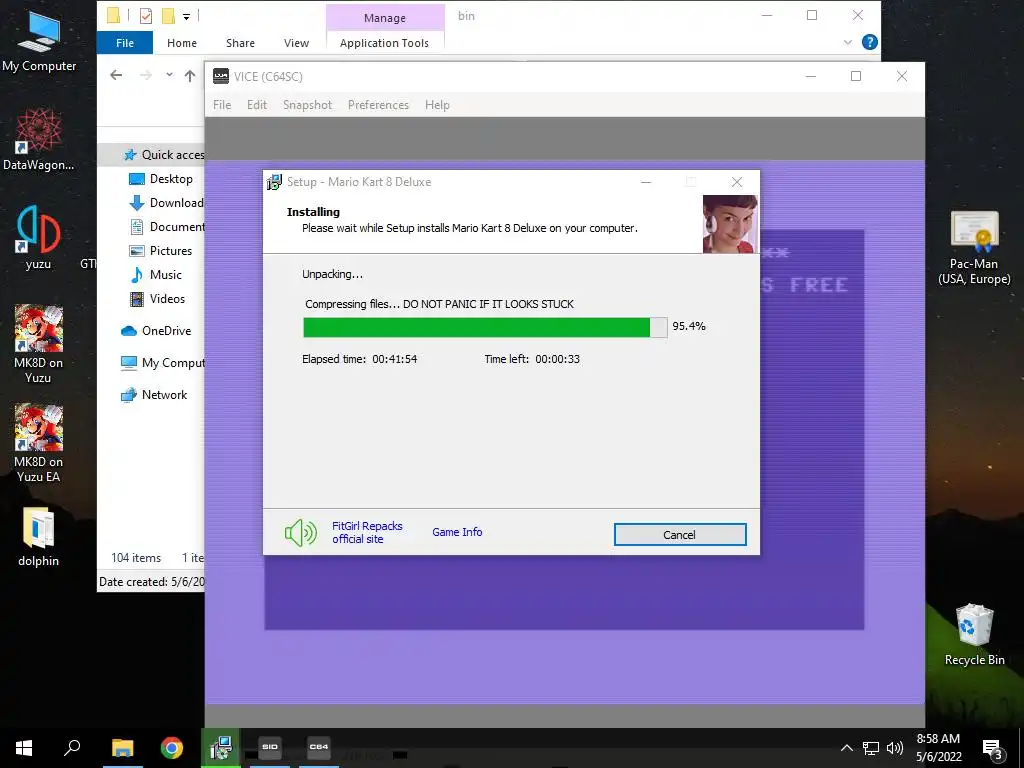Click the VICE C64SC title bar icon
This screenshot has width=1024, height=768.
click(221, 76)
